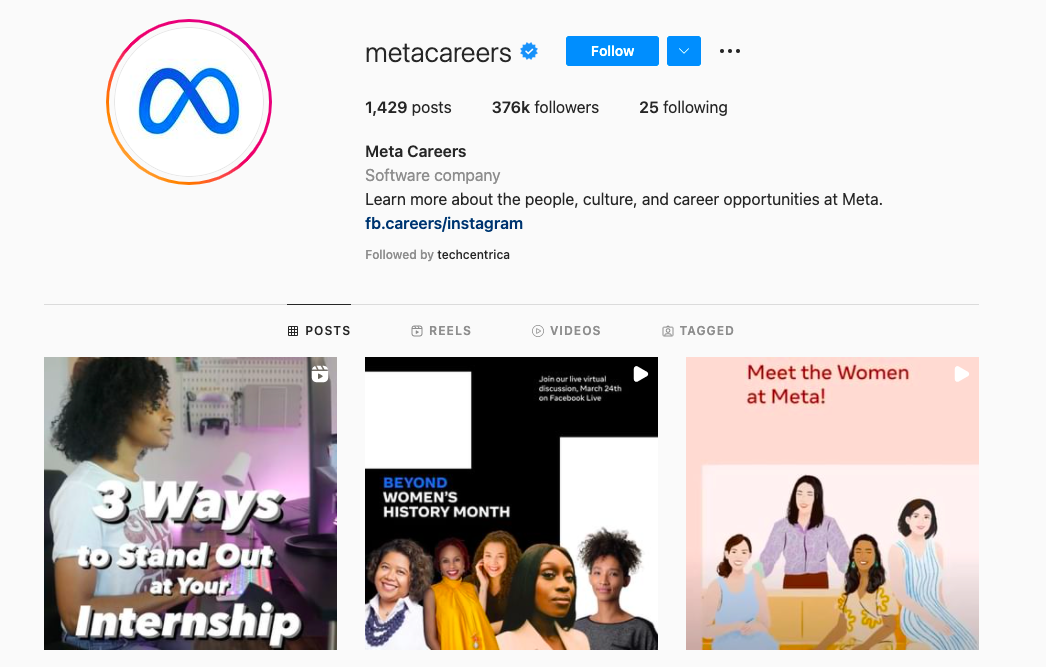Open the TAGGED tab
Screen dimensions: 1046x667
pyautogui.click(x=698, y=331)
